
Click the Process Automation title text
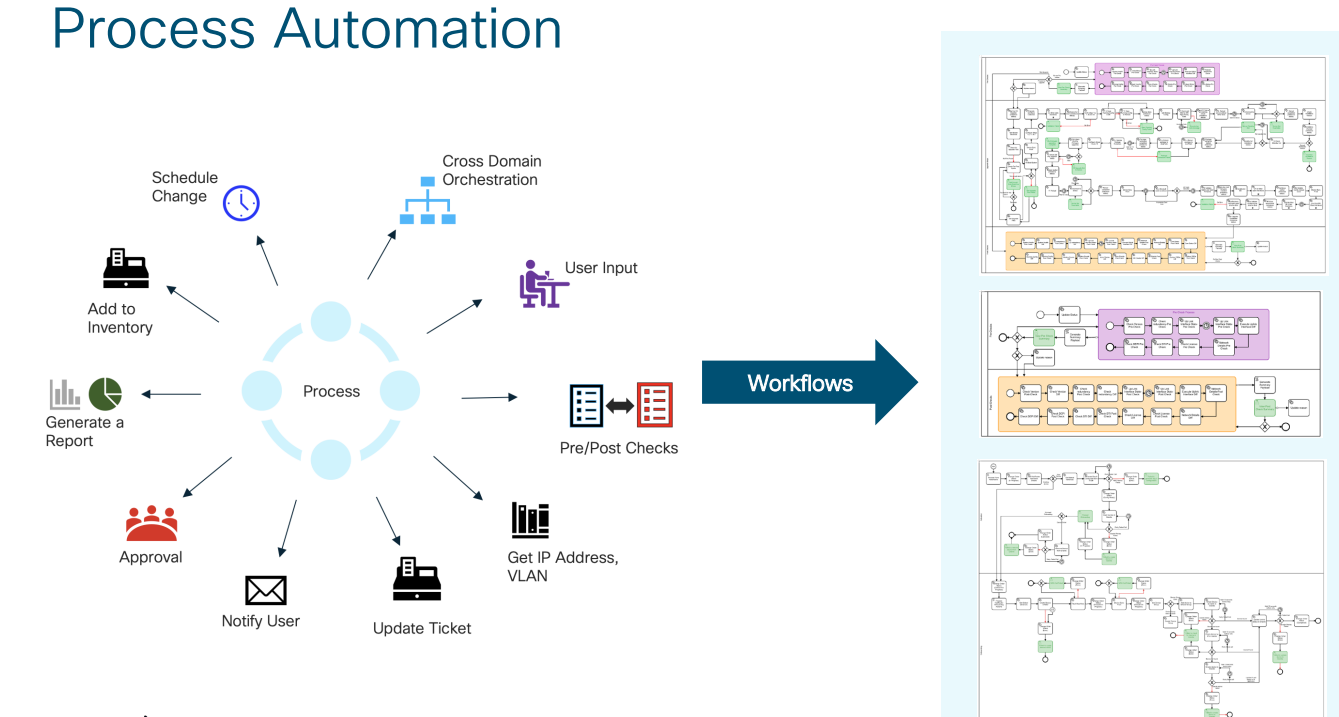tap(306, 28)
